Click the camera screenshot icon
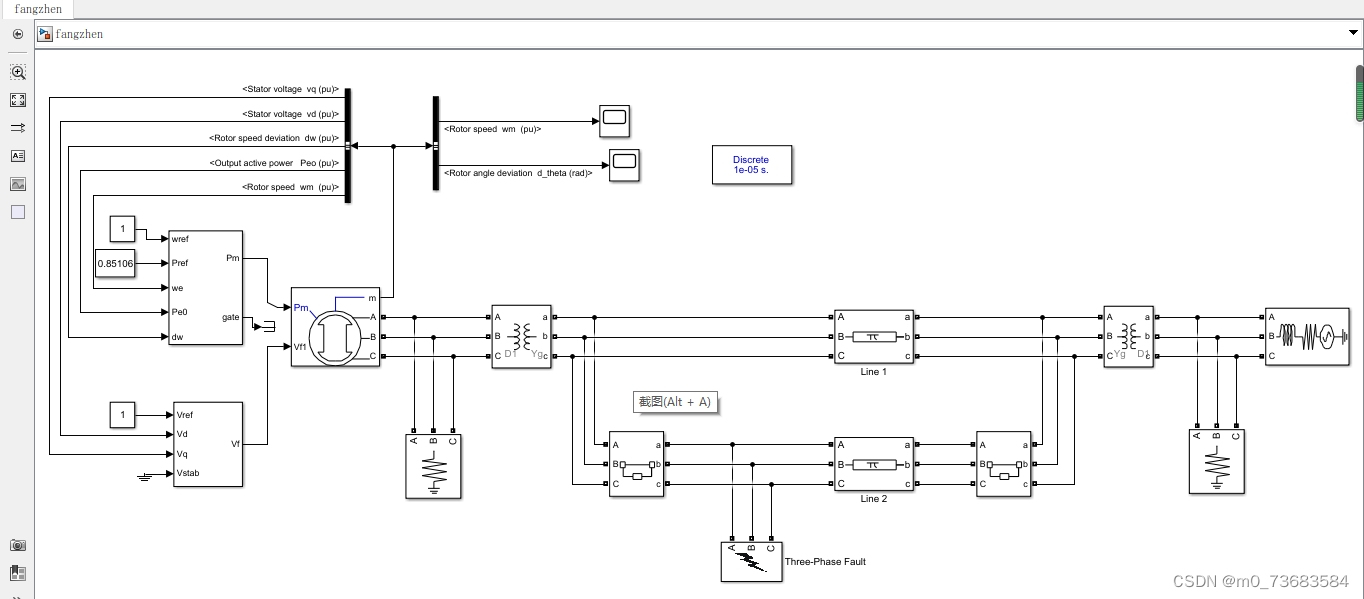Screen dimensions: 1364x599 18,545
